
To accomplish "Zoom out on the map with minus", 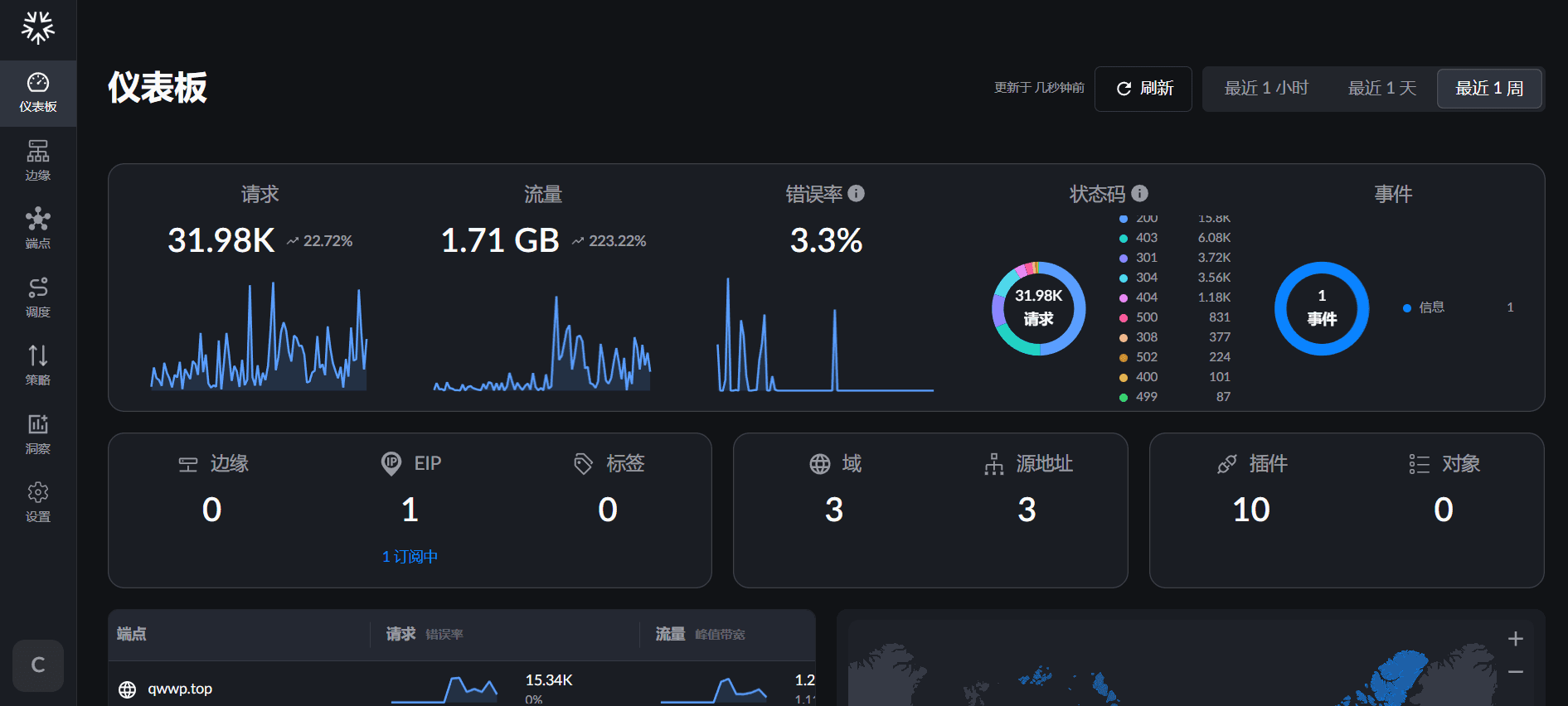I will (1516, 672).
